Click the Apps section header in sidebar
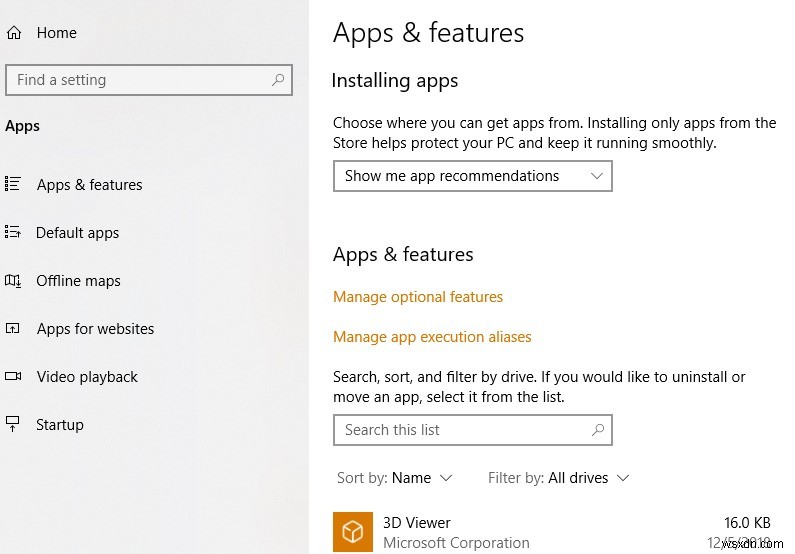 point(22,126)
